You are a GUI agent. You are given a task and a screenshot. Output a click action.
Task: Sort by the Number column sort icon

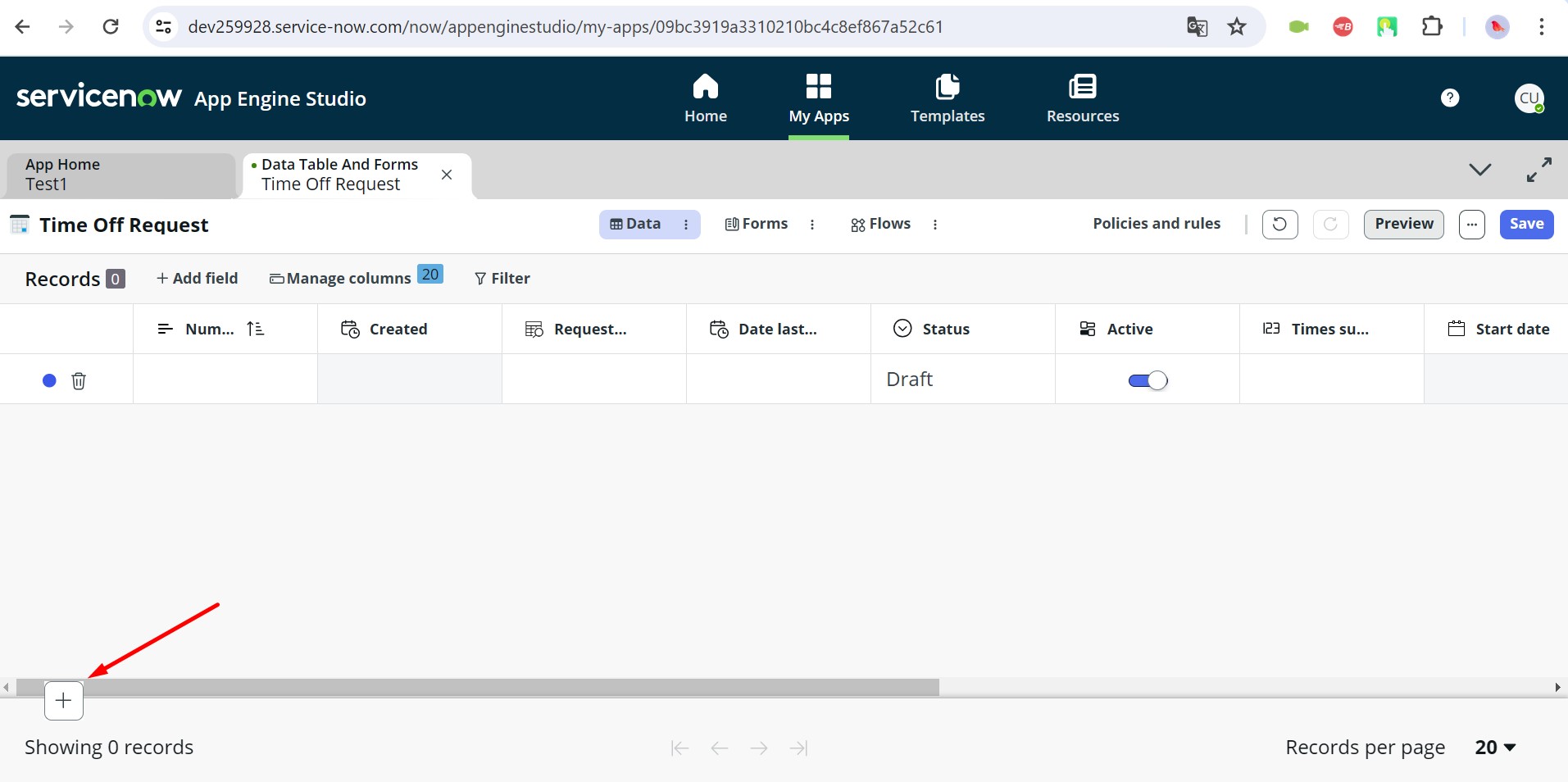point(256,329)
